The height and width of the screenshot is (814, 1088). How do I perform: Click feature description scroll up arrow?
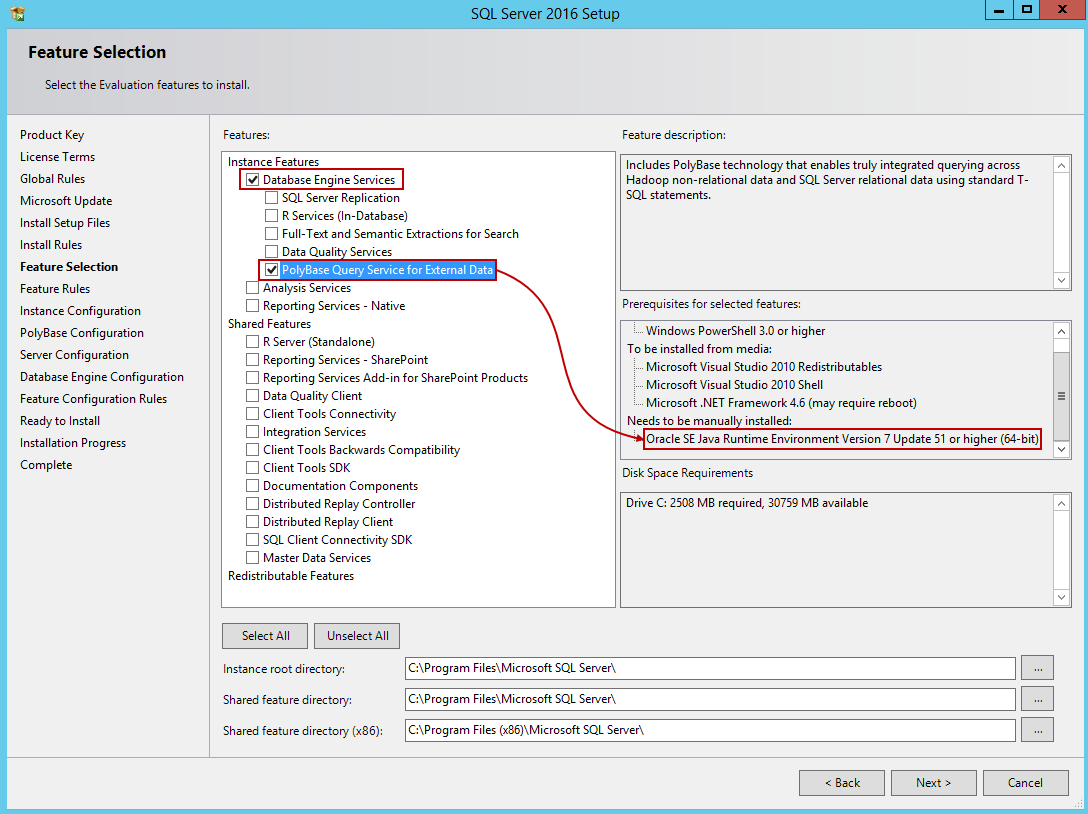click(x=1062, y=165)
